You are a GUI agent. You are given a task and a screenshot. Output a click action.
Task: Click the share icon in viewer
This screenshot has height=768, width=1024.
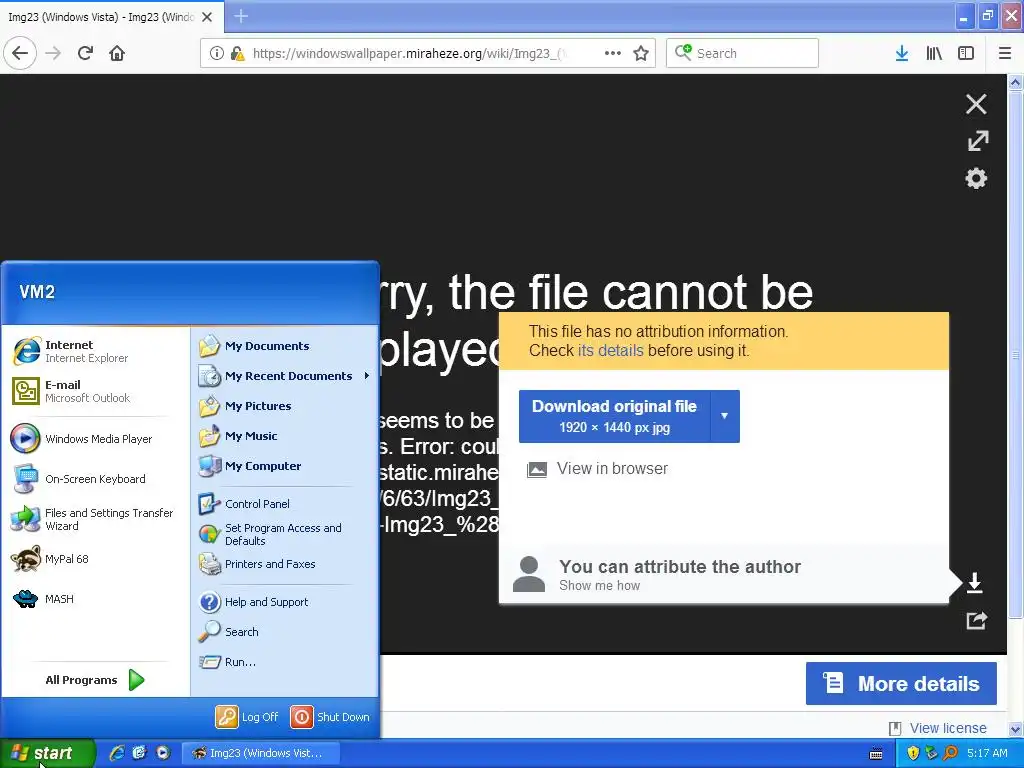point(976,620)
